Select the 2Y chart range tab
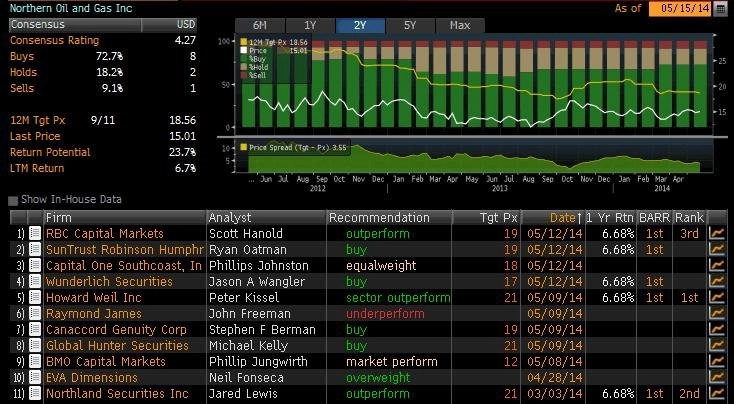Image resolution: width=734 pixels, height=404 pixels. click(360, 25)
